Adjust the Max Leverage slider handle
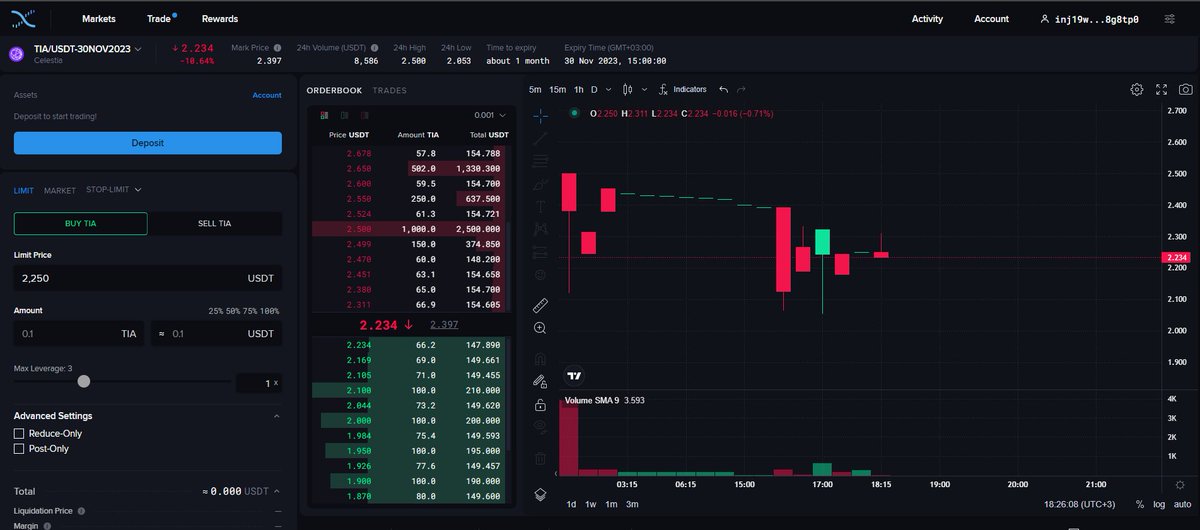 coord(83,381)
